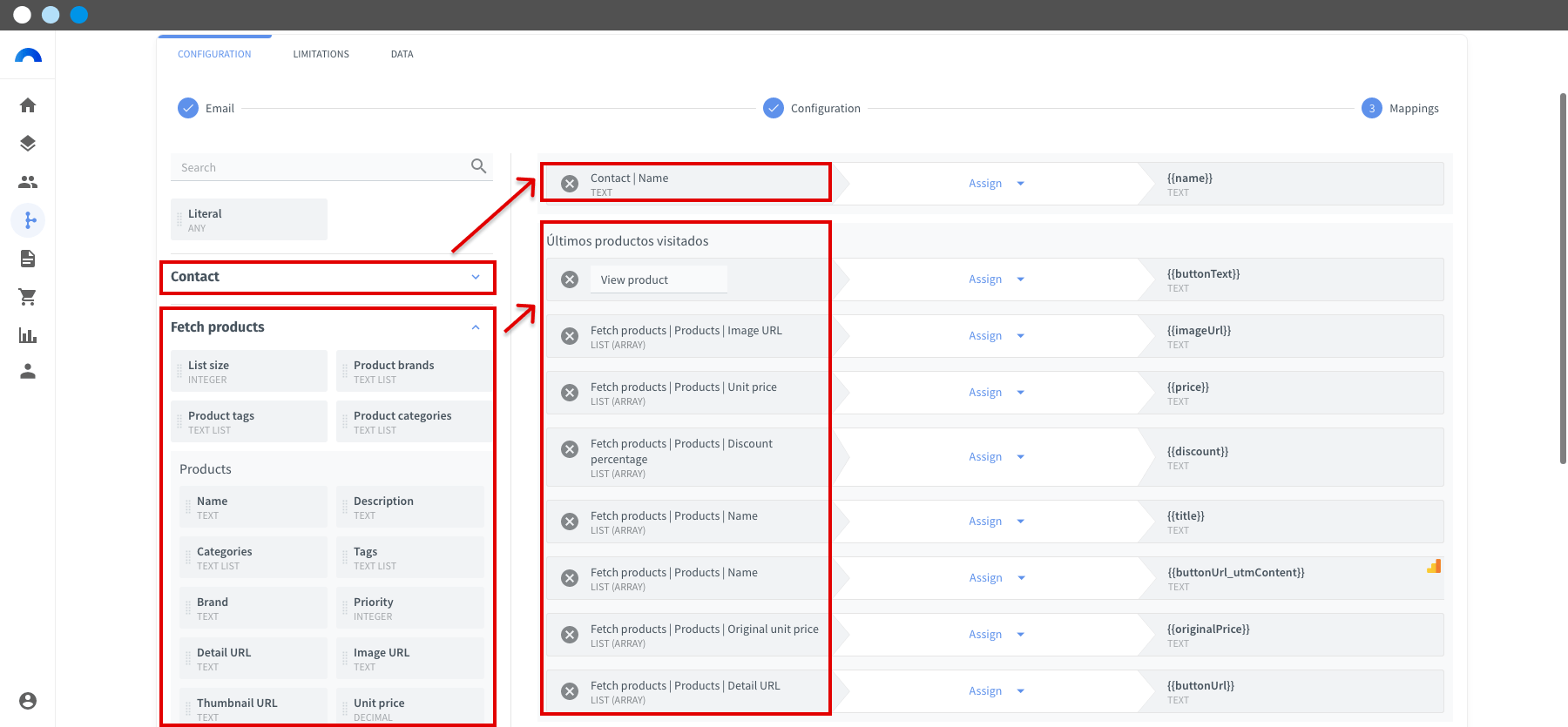This screenshot has height=727, width=1568.
Task: Open the document icon in the sidebar
Action: tap(28, 259)
